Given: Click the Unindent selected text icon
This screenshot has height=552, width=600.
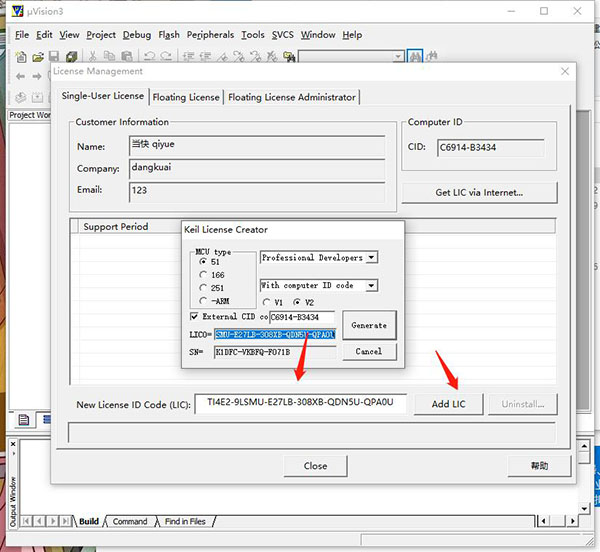Looking at the screenshot, I should tap(205, 57).
